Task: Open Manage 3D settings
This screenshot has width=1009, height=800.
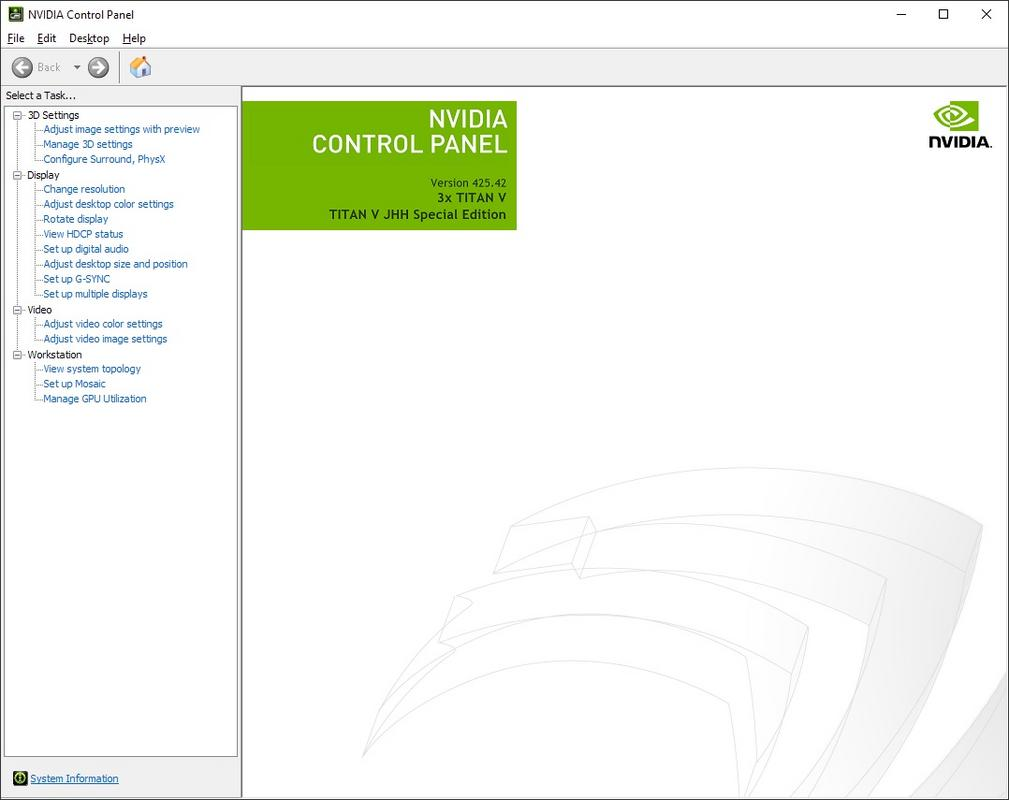Action: [88, 144]
